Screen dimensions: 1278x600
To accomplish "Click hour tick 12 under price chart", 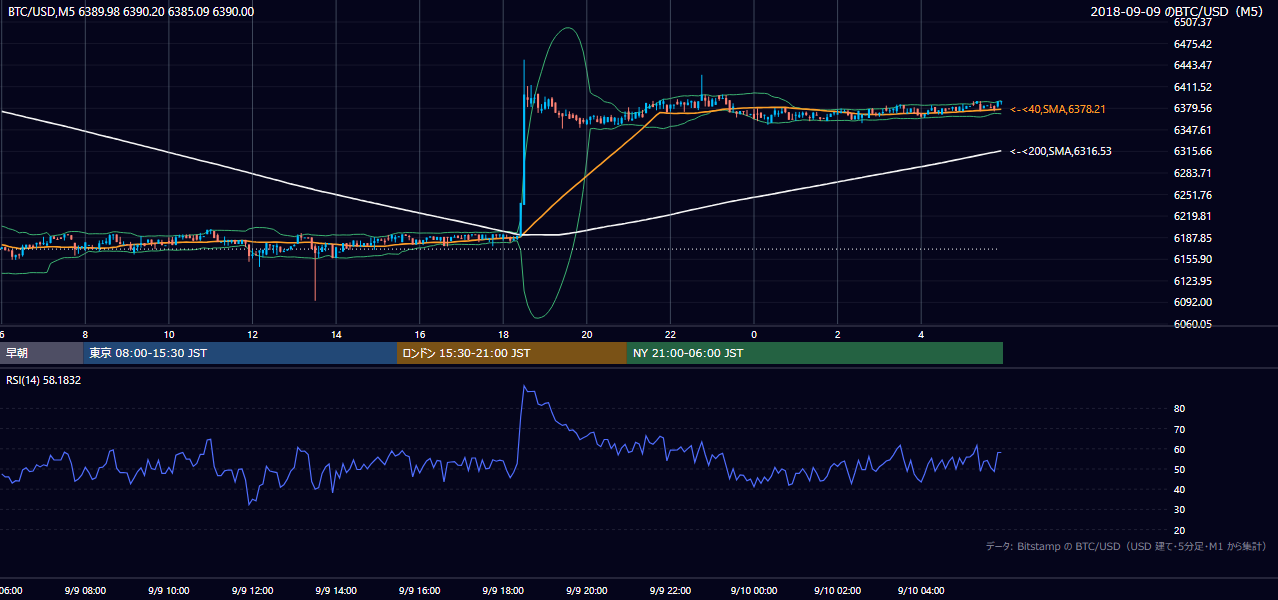I will 252,334.
